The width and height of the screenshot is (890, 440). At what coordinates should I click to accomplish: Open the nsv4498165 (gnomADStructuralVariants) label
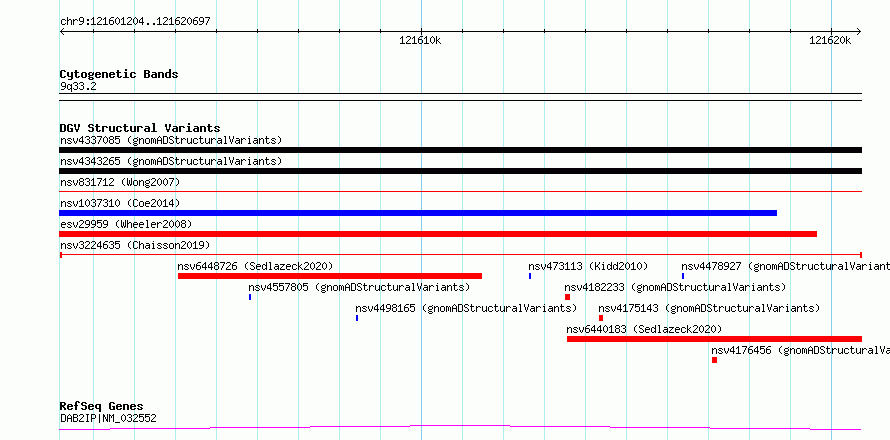(x=466, y=308)
